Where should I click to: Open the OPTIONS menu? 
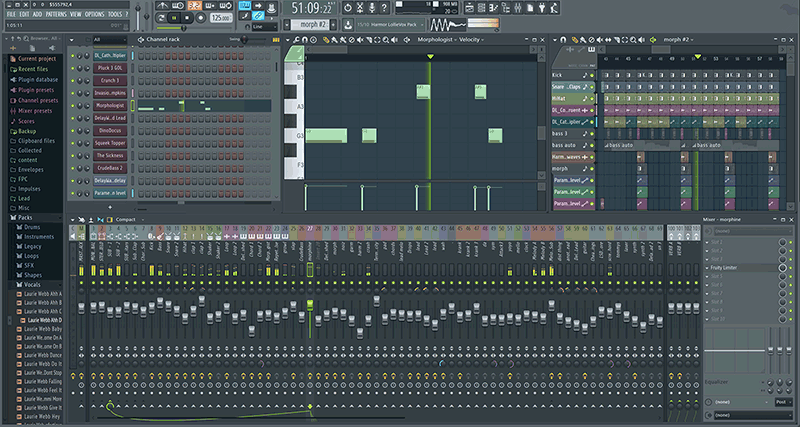pyautogui.click(x=94, y=14)
